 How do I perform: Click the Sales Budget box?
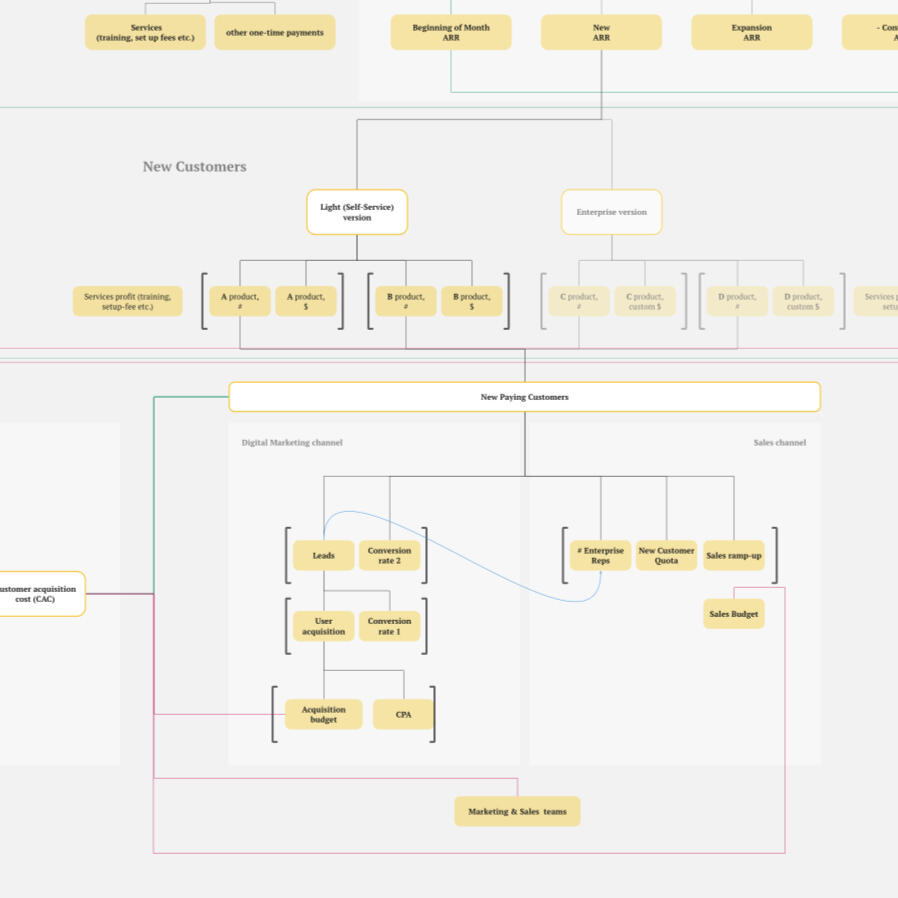[733, 614]
